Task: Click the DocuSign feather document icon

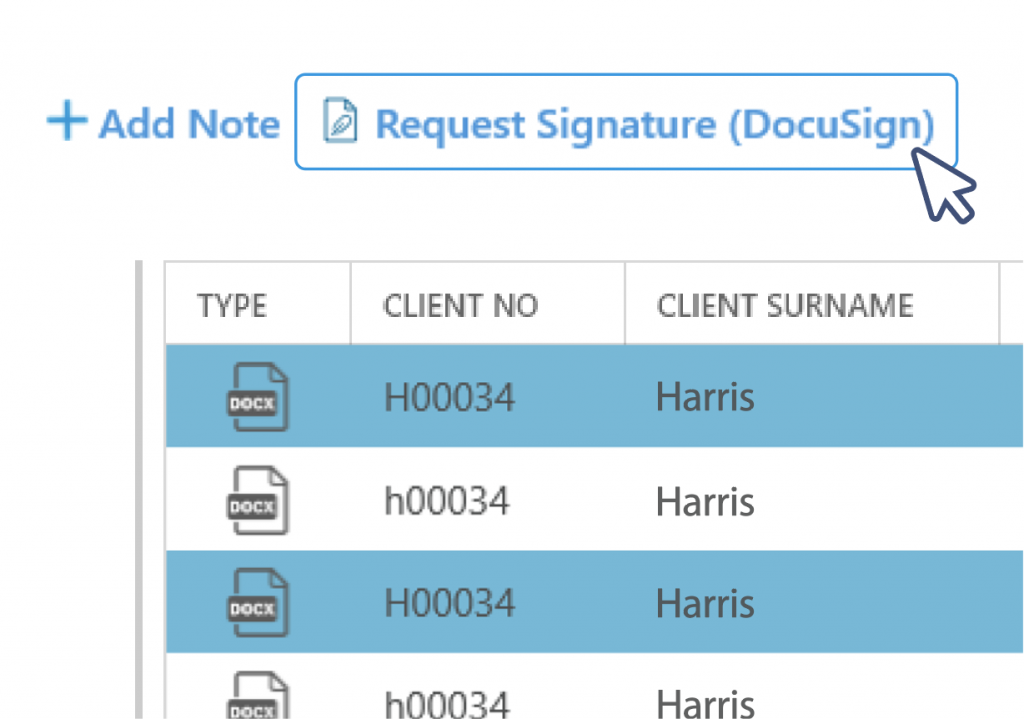Action: (x=340, y=120)
